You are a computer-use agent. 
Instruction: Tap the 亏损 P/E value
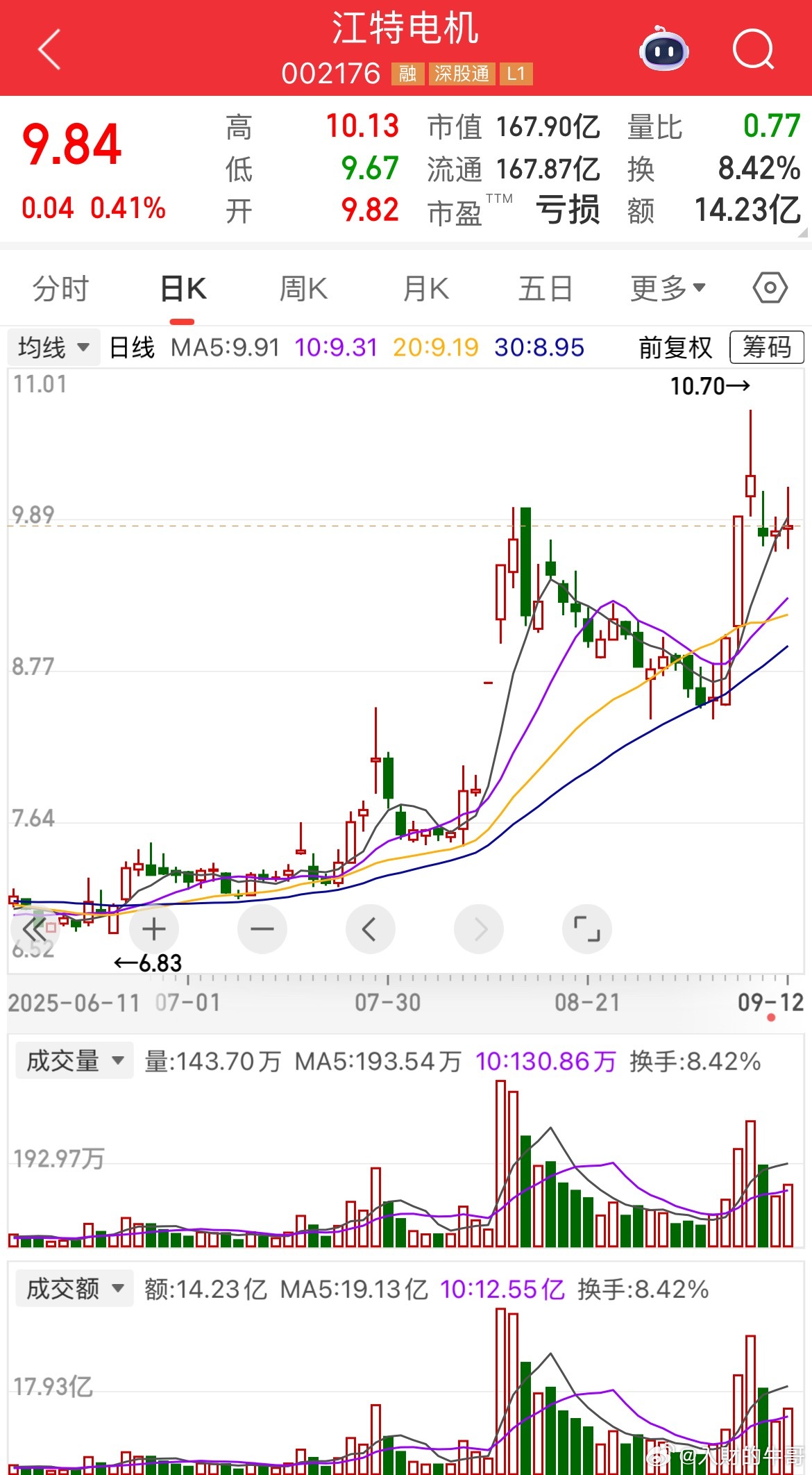click(x=568, y=210)
